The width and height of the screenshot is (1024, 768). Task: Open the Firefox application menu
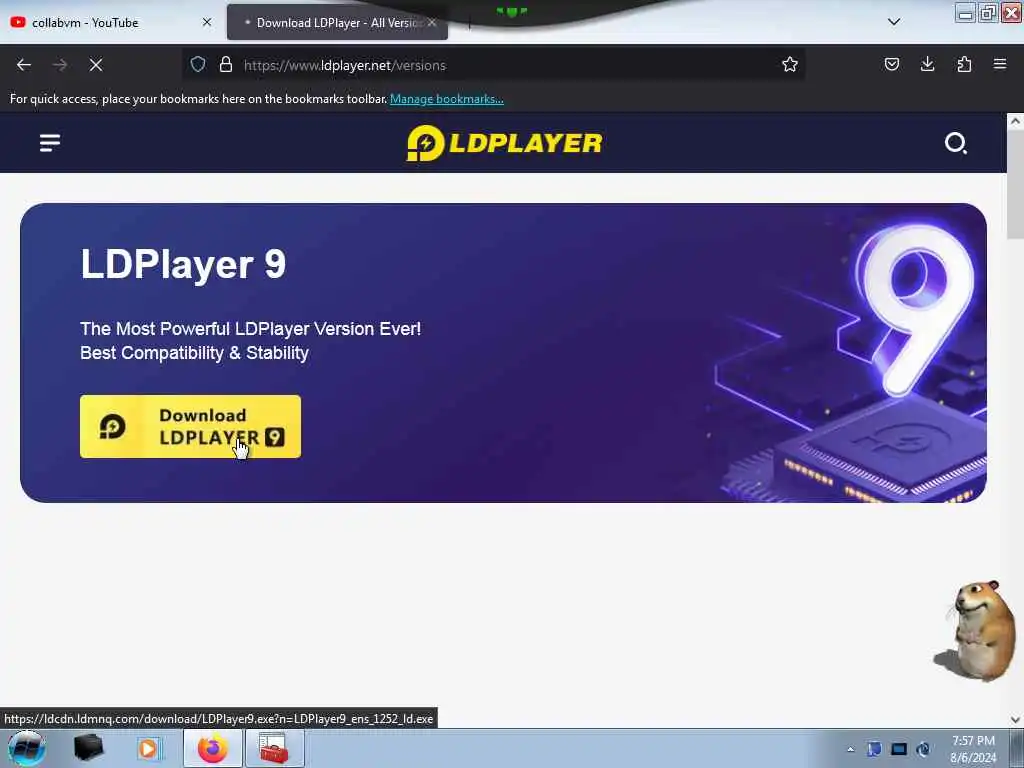coord(1000,64)
